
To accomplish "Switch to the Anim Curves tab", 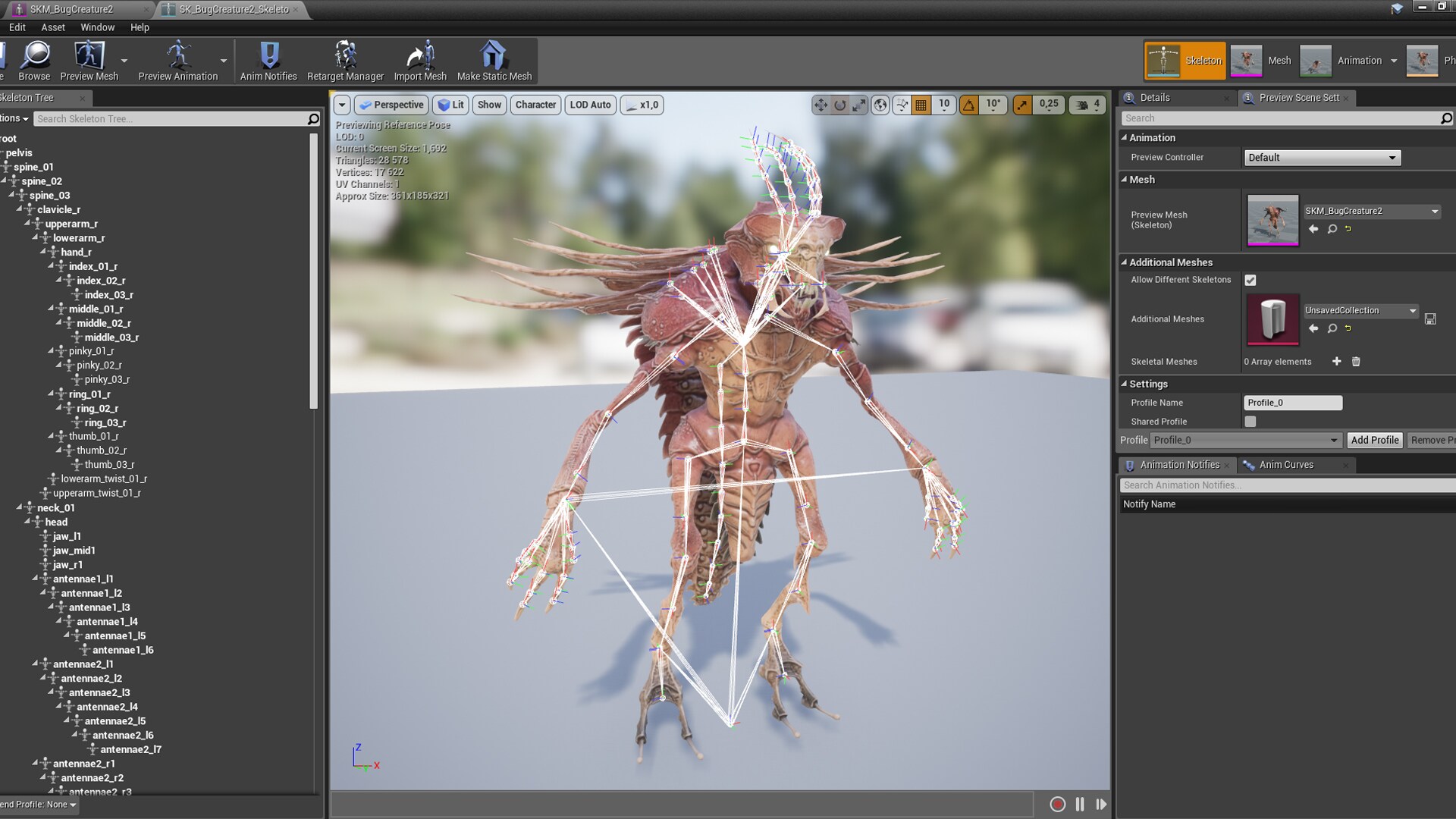I will (x=1286, y=465).
